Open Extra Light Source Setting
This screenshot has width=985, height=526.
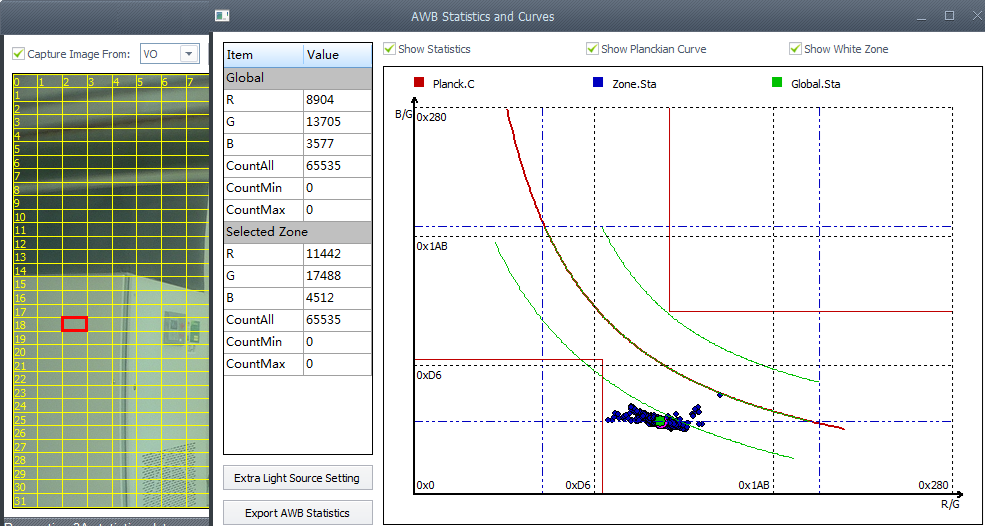click(297, 478)
